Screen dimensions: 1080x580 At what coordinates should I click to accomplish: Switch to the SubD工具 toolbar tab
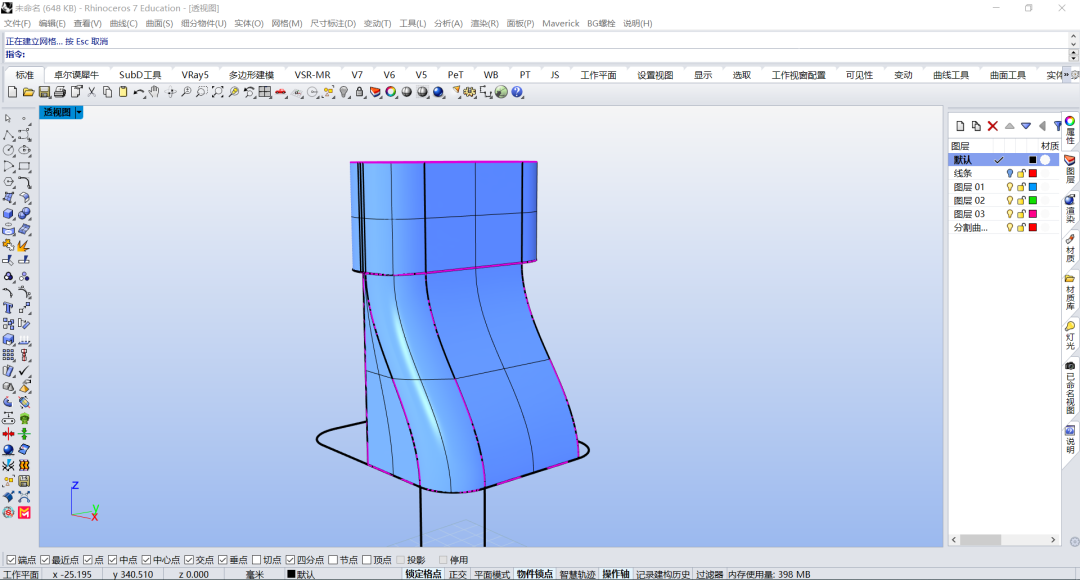140,74
